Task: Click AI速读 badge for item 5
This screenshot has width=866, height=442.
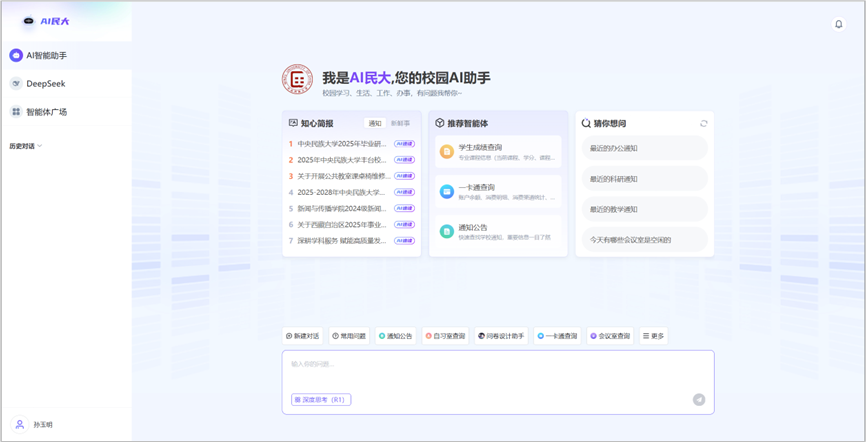Action: click(x=404, y=208)
